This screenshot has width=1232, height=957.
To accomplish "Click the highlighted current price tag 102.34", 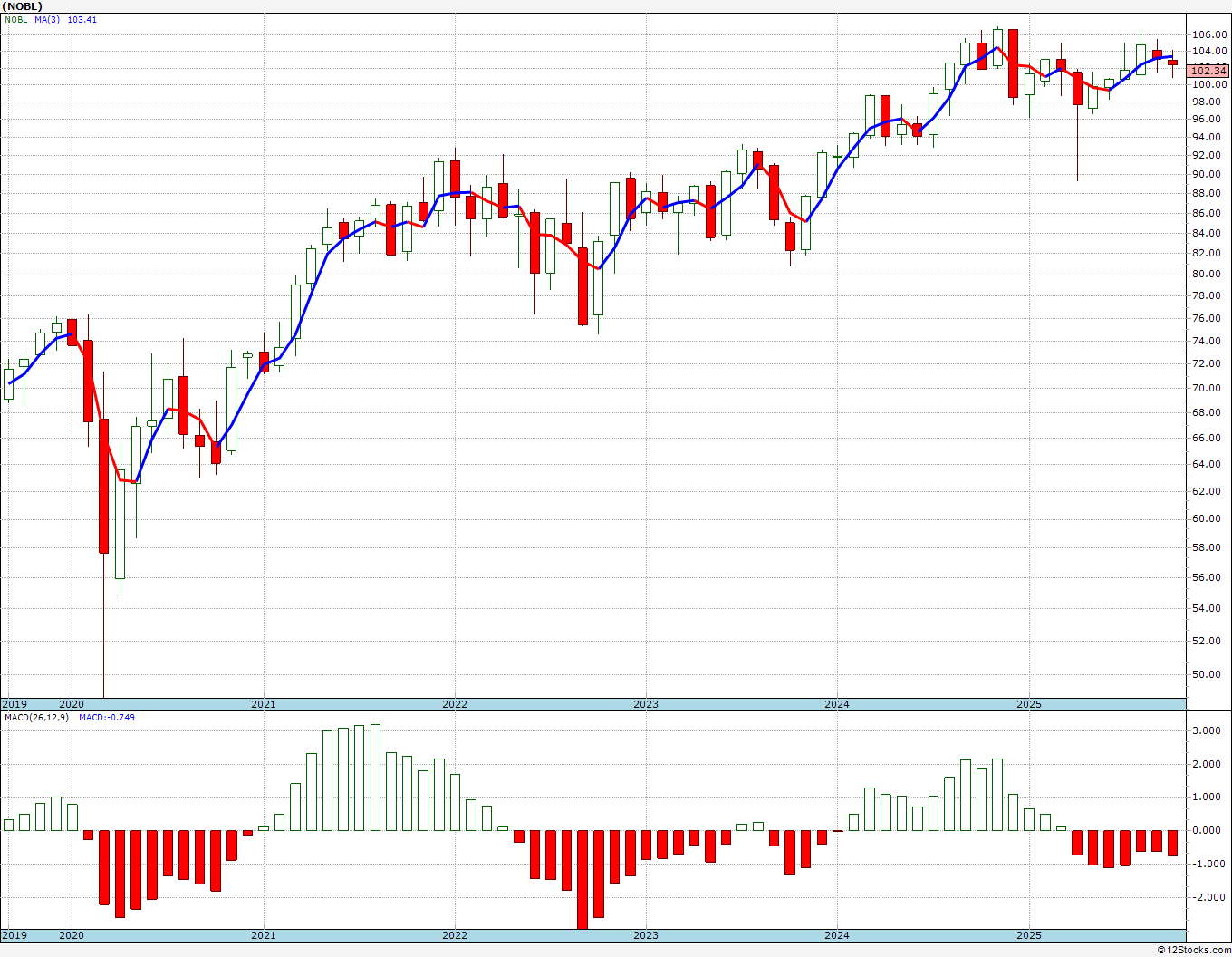I will tap(1208, 71).
